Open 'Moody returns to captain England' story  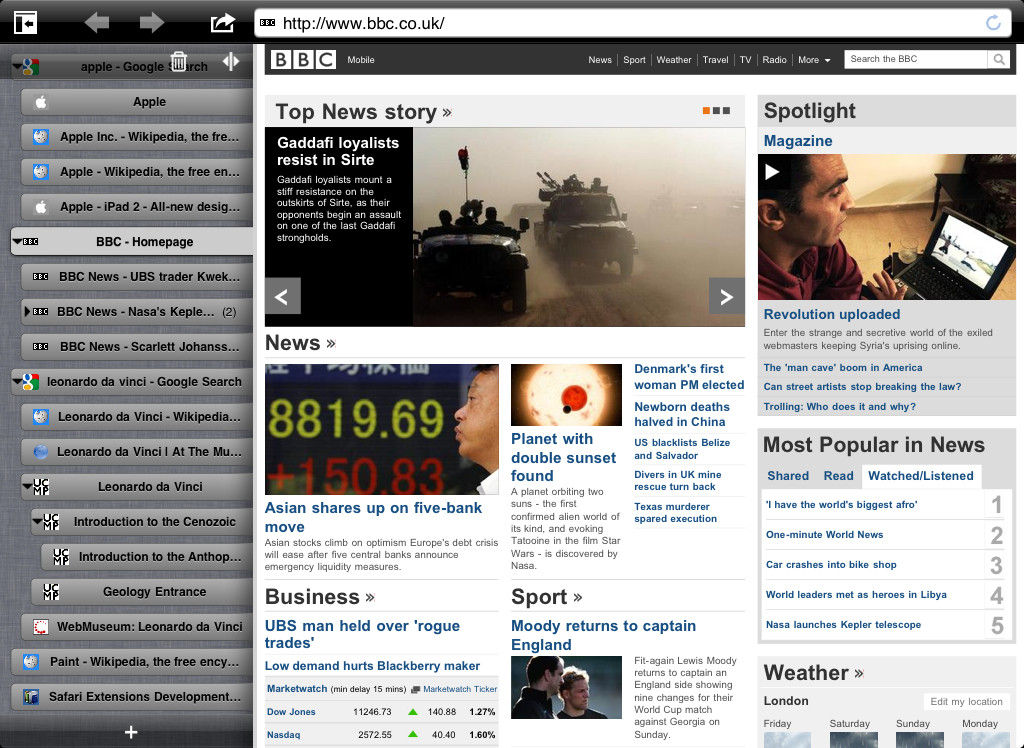click(x=603, y=635)
